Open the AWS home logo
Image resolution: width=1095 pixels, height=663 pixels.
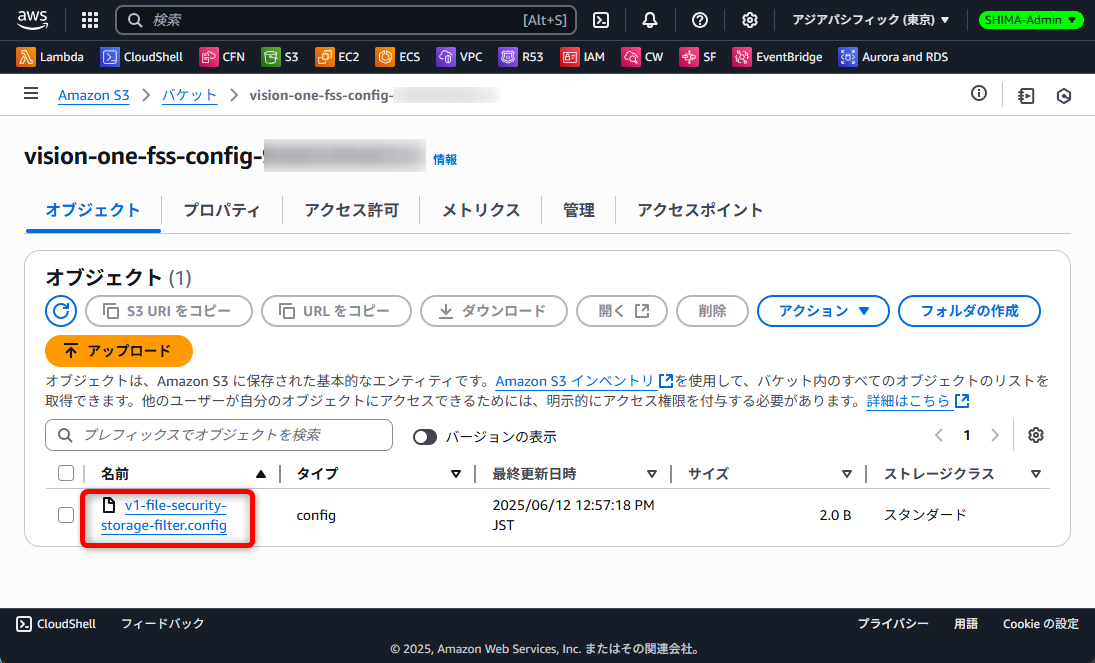tap(32, 20)
